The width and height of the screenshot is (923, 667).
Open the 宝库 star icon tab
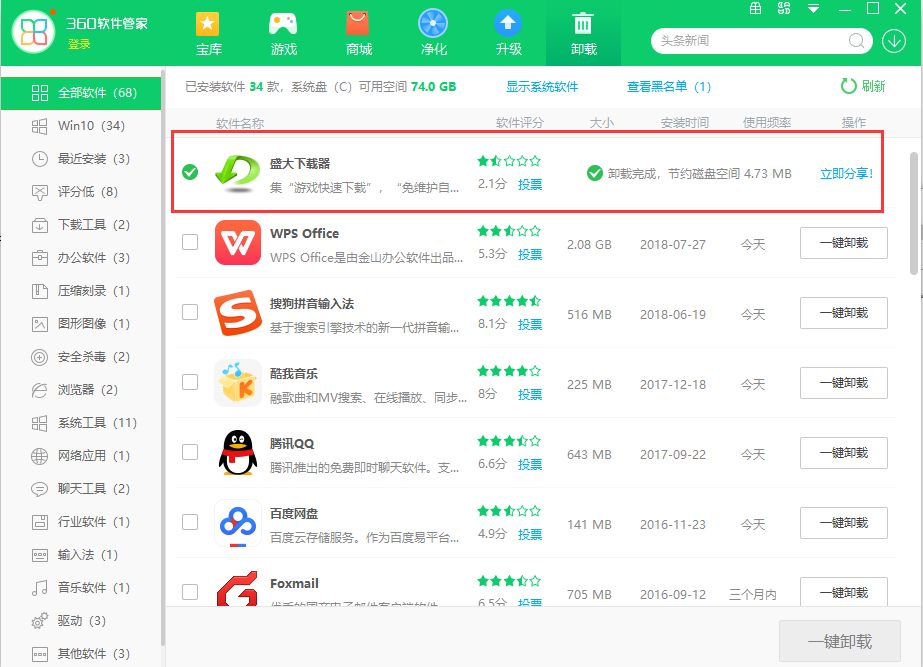[x=208, y=34]
